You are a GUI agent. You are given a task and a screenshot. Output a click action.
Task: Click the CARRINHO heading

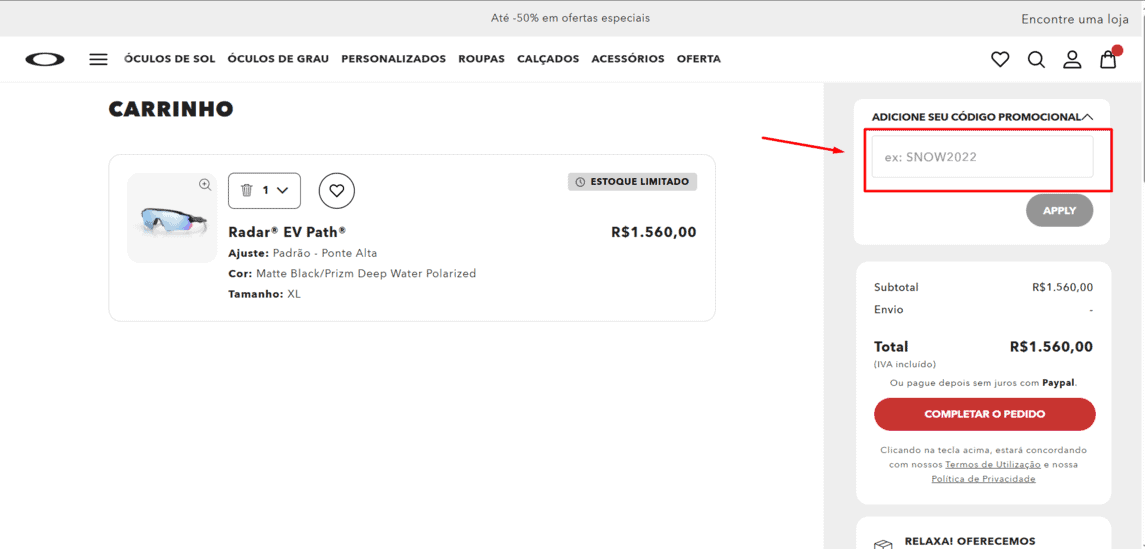pyautogui.click(x=171, y=110)
